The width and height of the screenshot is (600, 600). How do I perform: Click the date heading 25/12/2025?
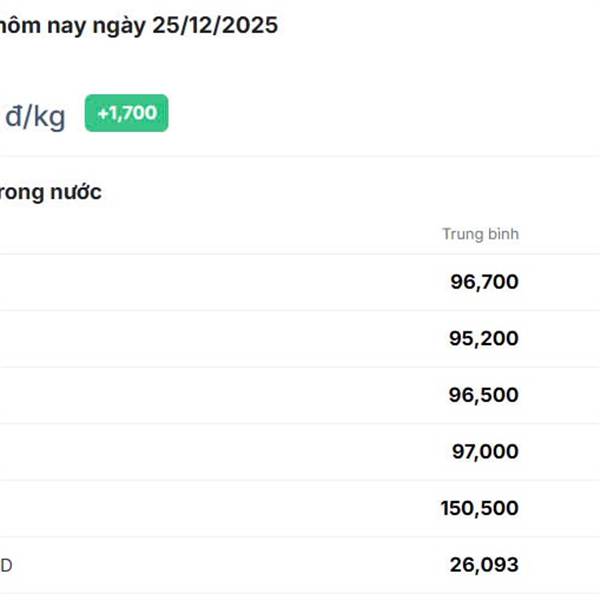tap(215, 26)
